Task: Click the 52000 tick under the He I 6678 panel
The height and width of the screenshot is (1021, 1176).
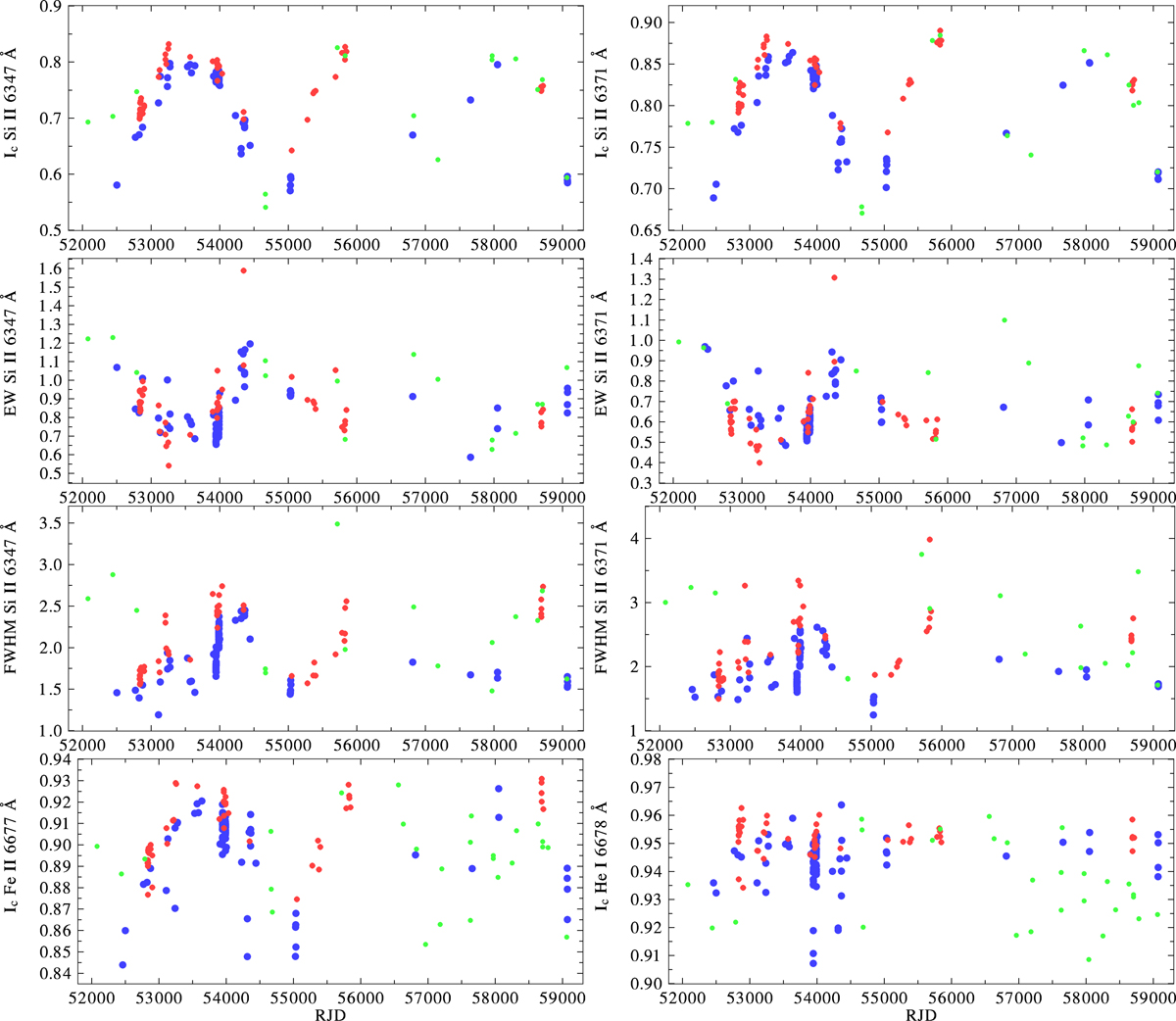Action: (682, 996)
